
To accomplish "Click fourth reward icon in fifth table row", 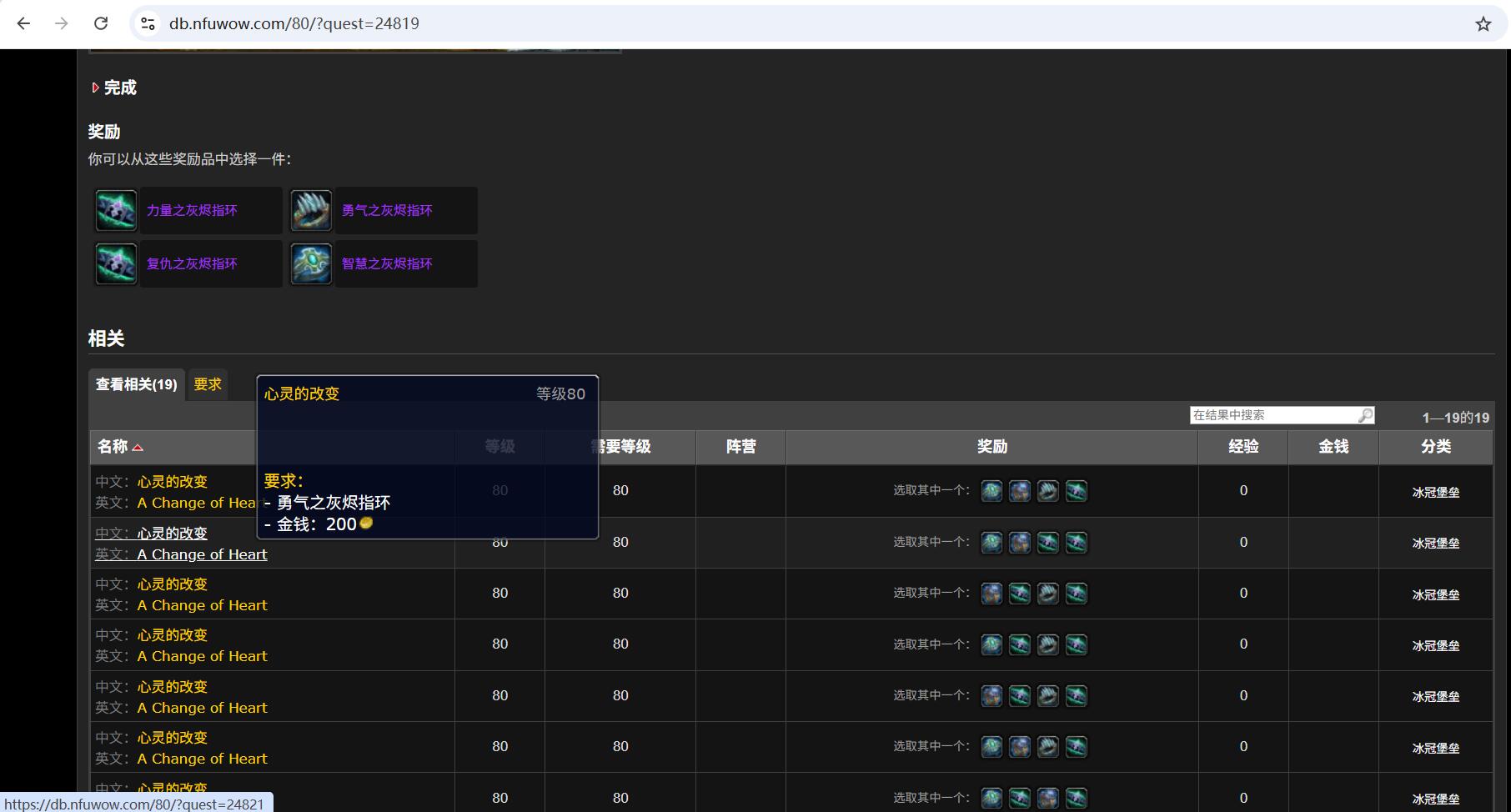I will [1077, 695].
